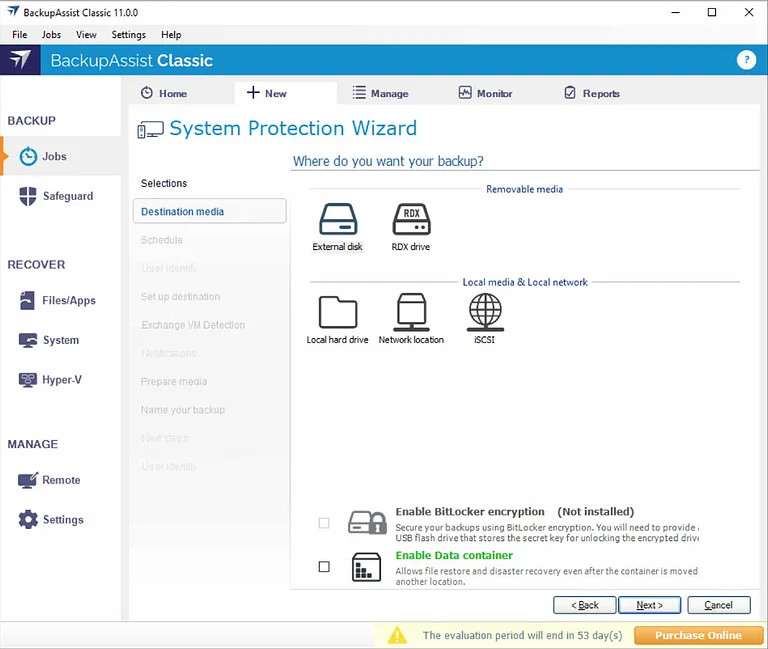Click the Enable Data container green label

coord(454,555)
